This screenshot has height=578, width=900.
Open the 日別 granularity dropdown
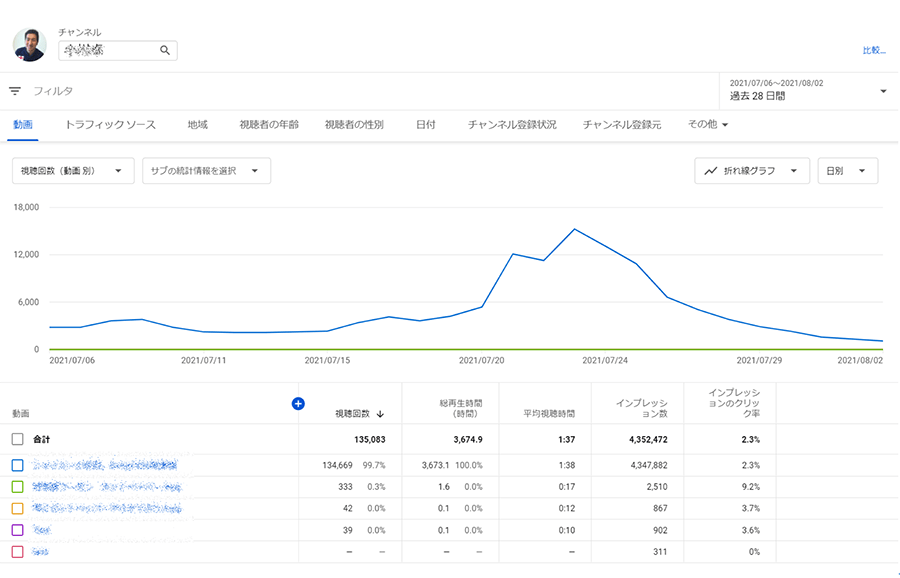pos(847,171)
